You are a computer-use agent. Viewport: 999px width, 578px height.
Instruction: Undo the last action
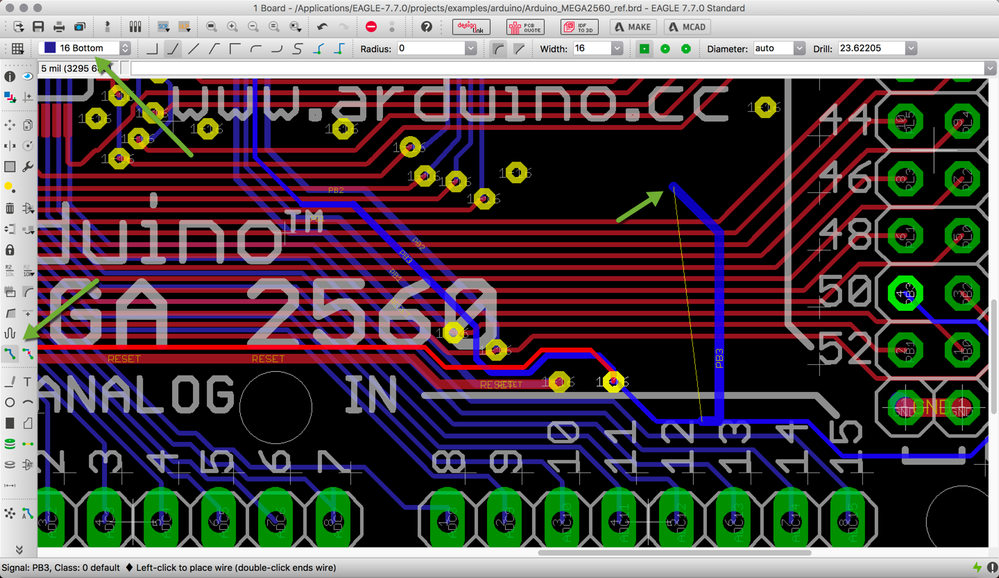coord(322,27)
